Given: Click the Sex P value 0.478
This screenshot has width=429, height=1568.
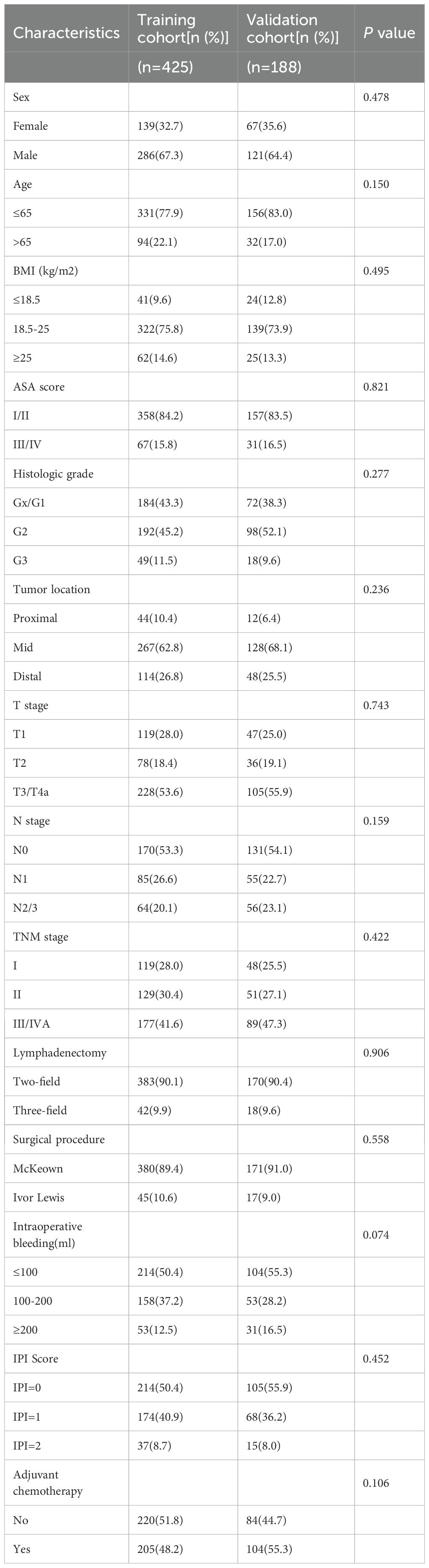Looking at the screenshot, I should (376, 98).
